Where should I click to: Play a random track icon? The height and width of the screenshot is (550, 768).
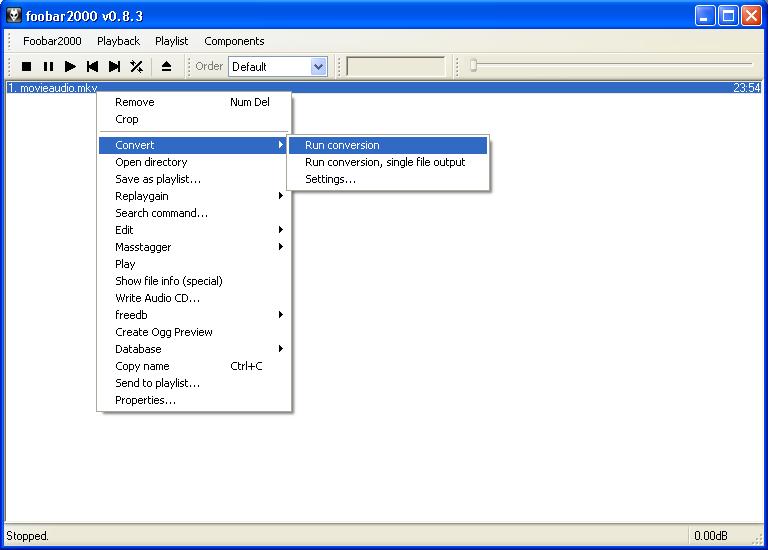(137, 66)
